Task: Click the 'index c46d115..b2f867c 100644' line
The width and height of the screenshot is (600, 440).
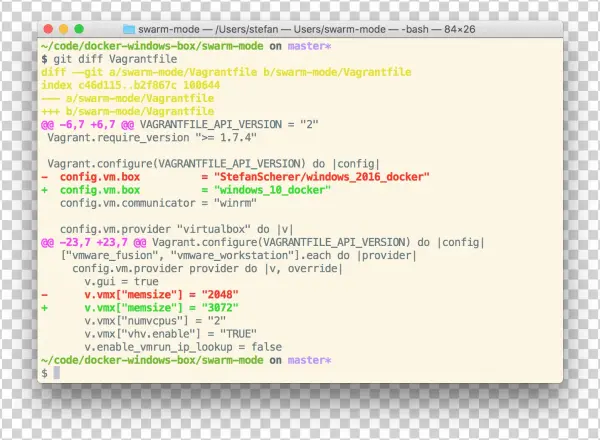Action: click(x=130, y=85)
